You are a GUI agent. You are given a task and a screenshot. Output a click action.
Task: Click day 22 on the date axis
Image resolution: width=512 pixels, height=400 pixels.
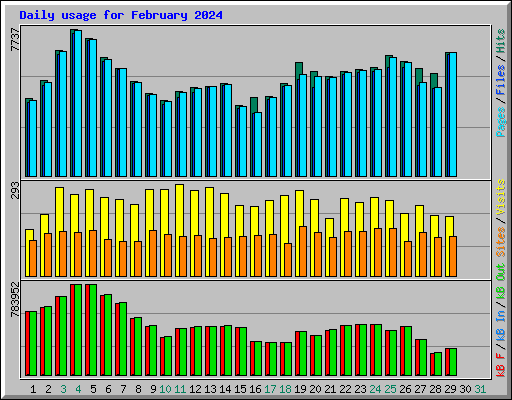point(345,389)
